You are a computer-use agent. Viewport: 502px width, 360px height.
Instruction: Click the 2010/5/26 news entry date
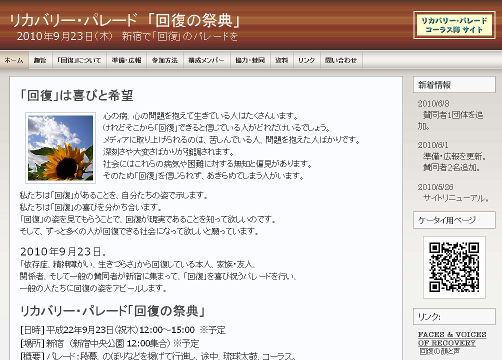[435, 187]
